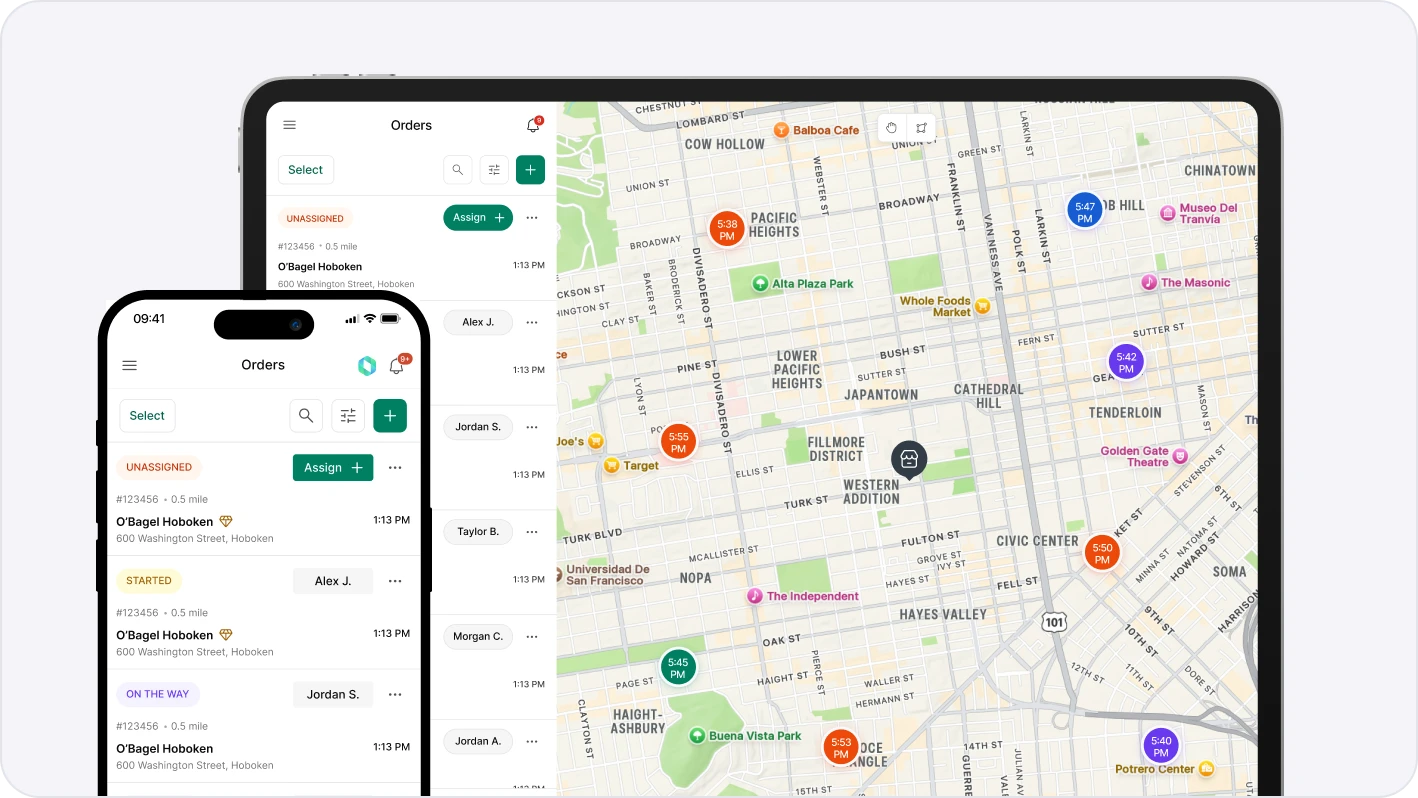Open the hamburger menu on the tablet
This screenshot has height=798, width=1418.
tap(290, 125)
